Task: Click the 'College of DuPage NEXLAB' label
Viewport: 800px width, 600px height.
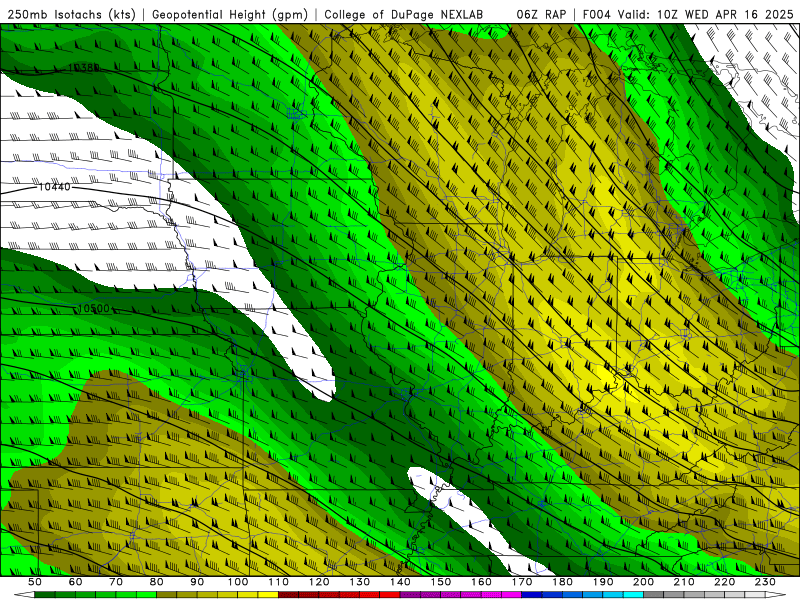Action: 403,15
